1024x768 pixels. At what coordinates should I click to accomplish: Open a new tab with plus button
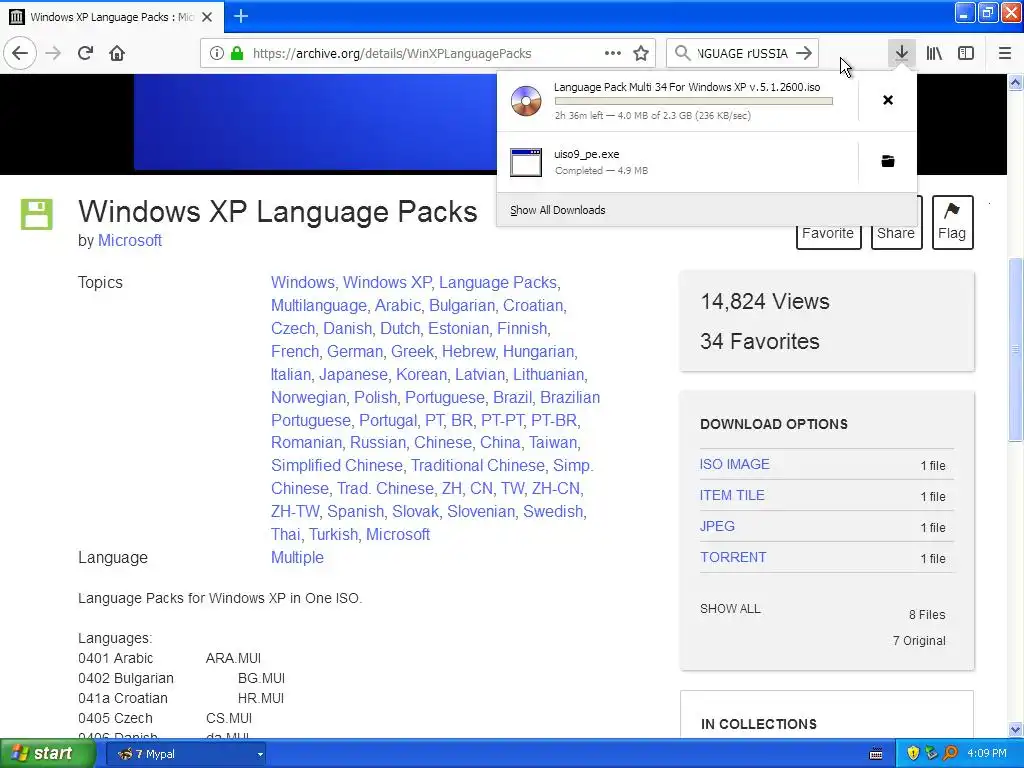(241, 16)
